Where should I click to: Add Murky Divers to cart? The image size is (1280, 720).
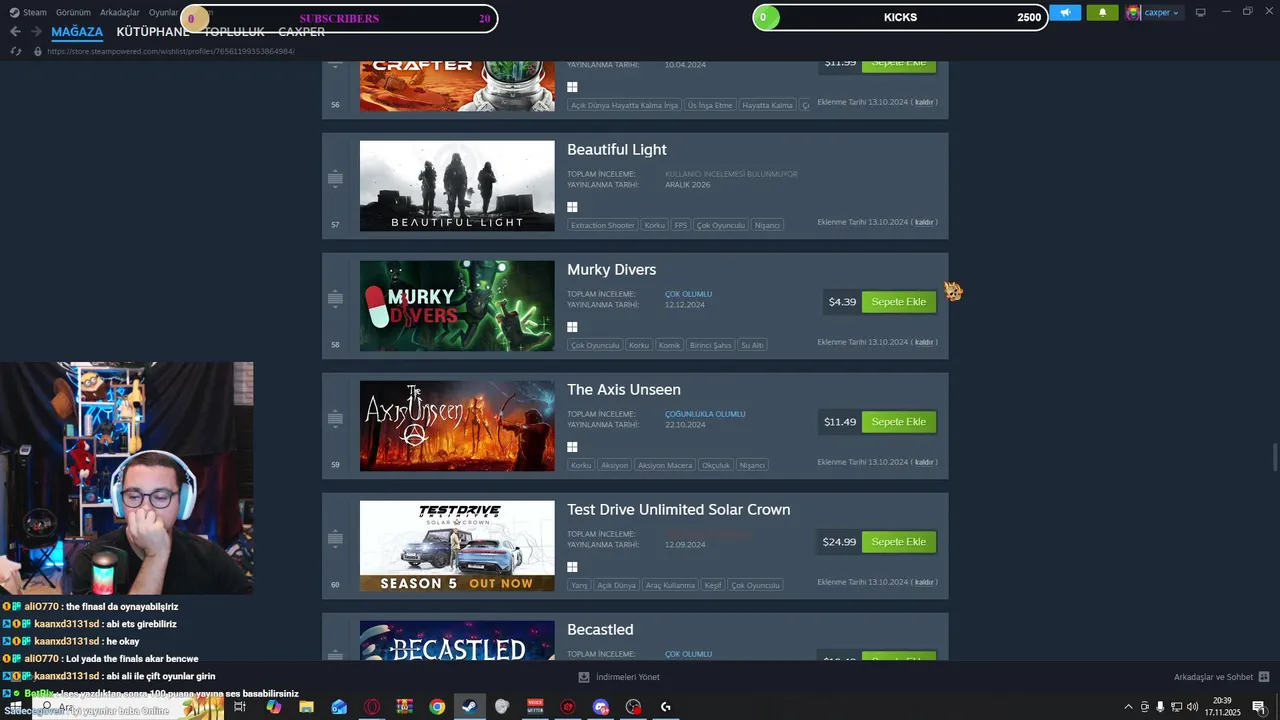[x=899, y=302]
